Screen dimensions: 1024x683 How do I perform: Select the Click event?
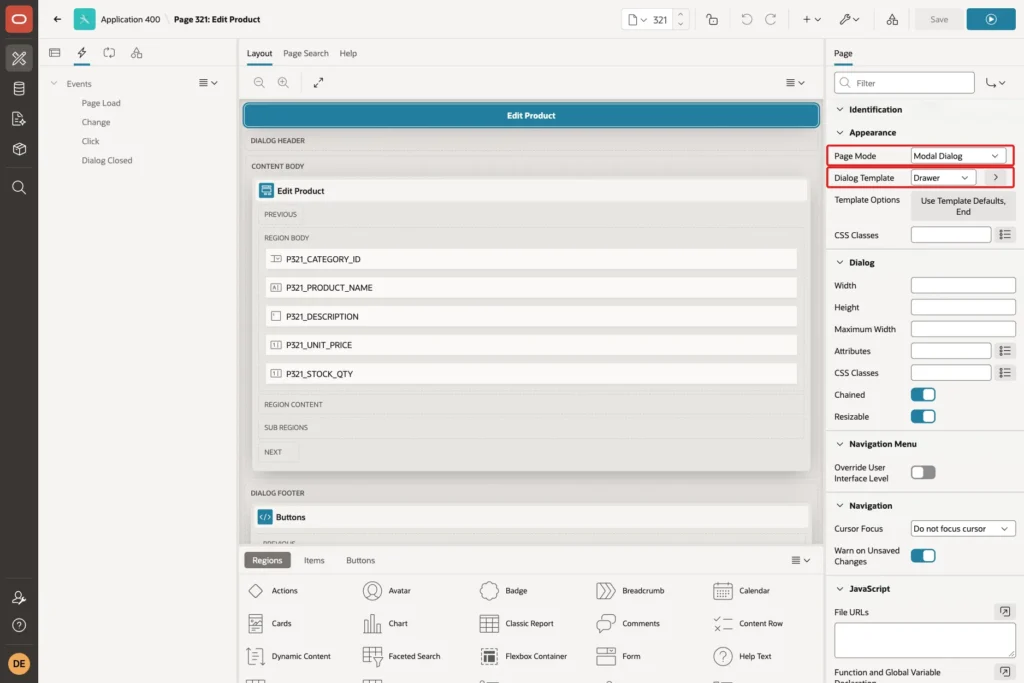[x=90, y=141]
